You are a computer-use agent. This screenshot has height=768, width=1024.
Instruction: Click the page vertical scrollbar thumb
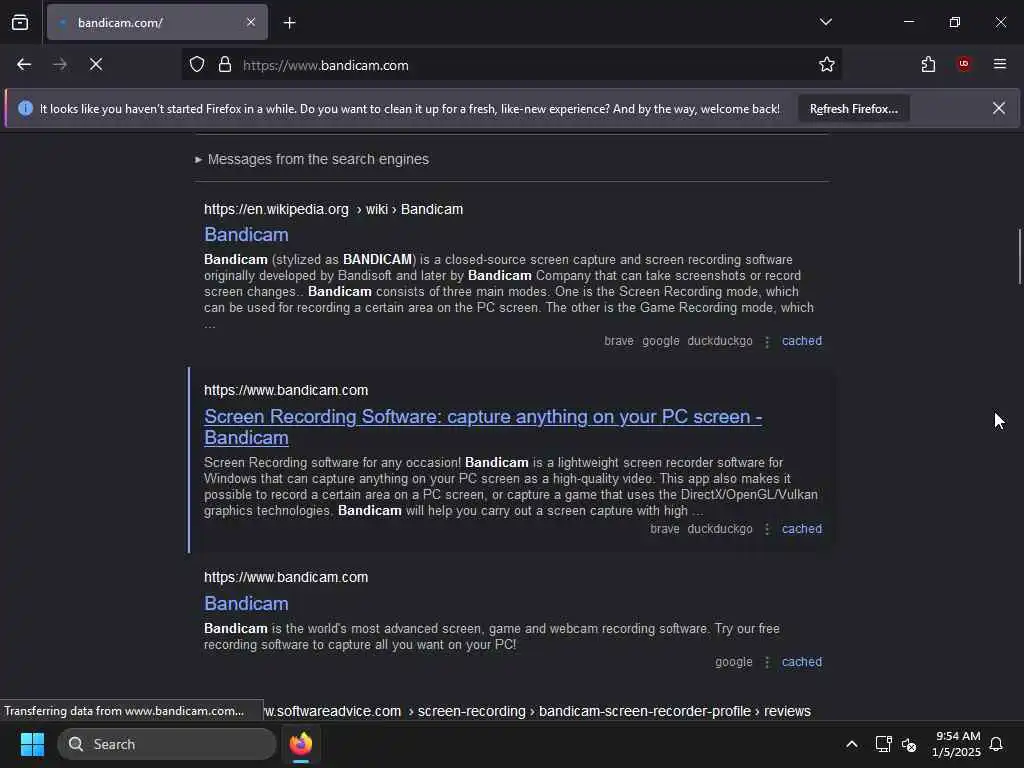click(x=1019, y=256)
